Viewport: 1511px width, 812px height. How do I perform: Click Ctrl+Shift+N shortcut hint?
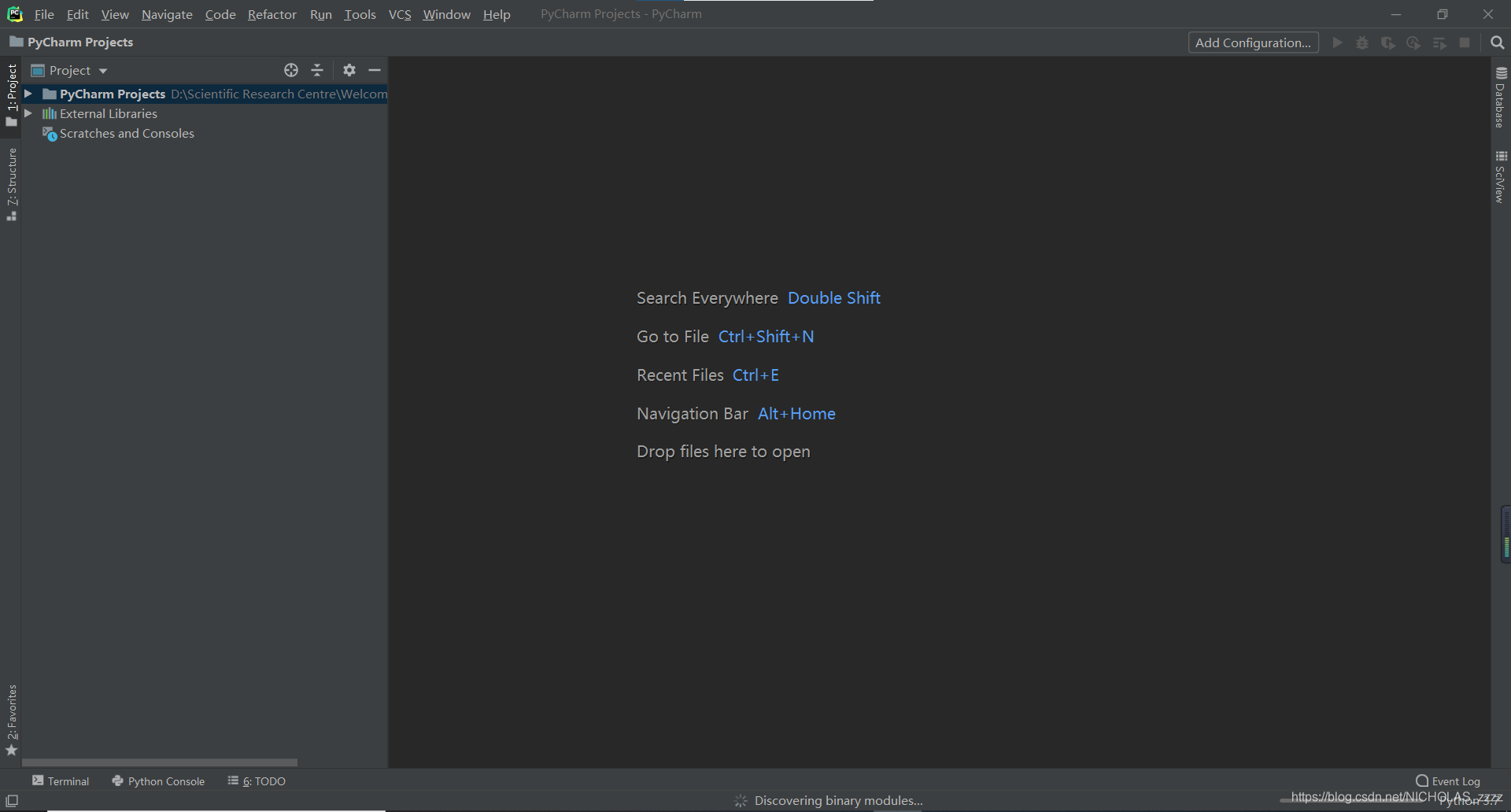click(766, 337)
